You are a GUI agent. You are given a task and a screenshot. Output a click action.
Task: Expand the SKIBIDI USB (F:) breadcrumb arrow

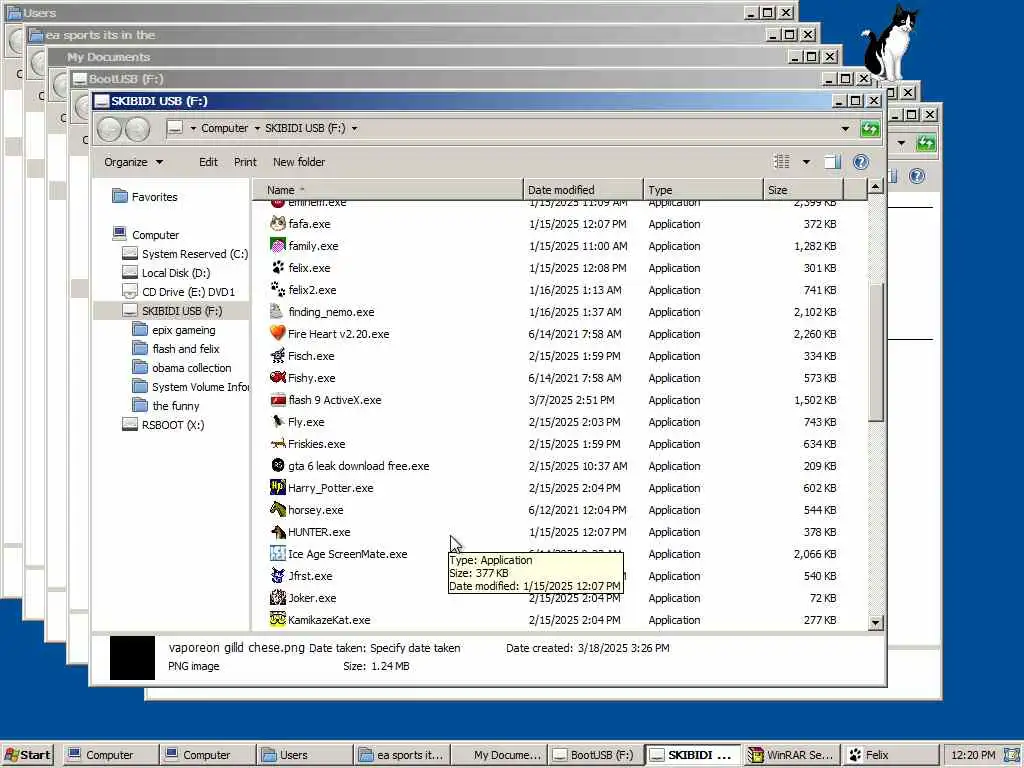pyautogui.click(x=355, y=129)
